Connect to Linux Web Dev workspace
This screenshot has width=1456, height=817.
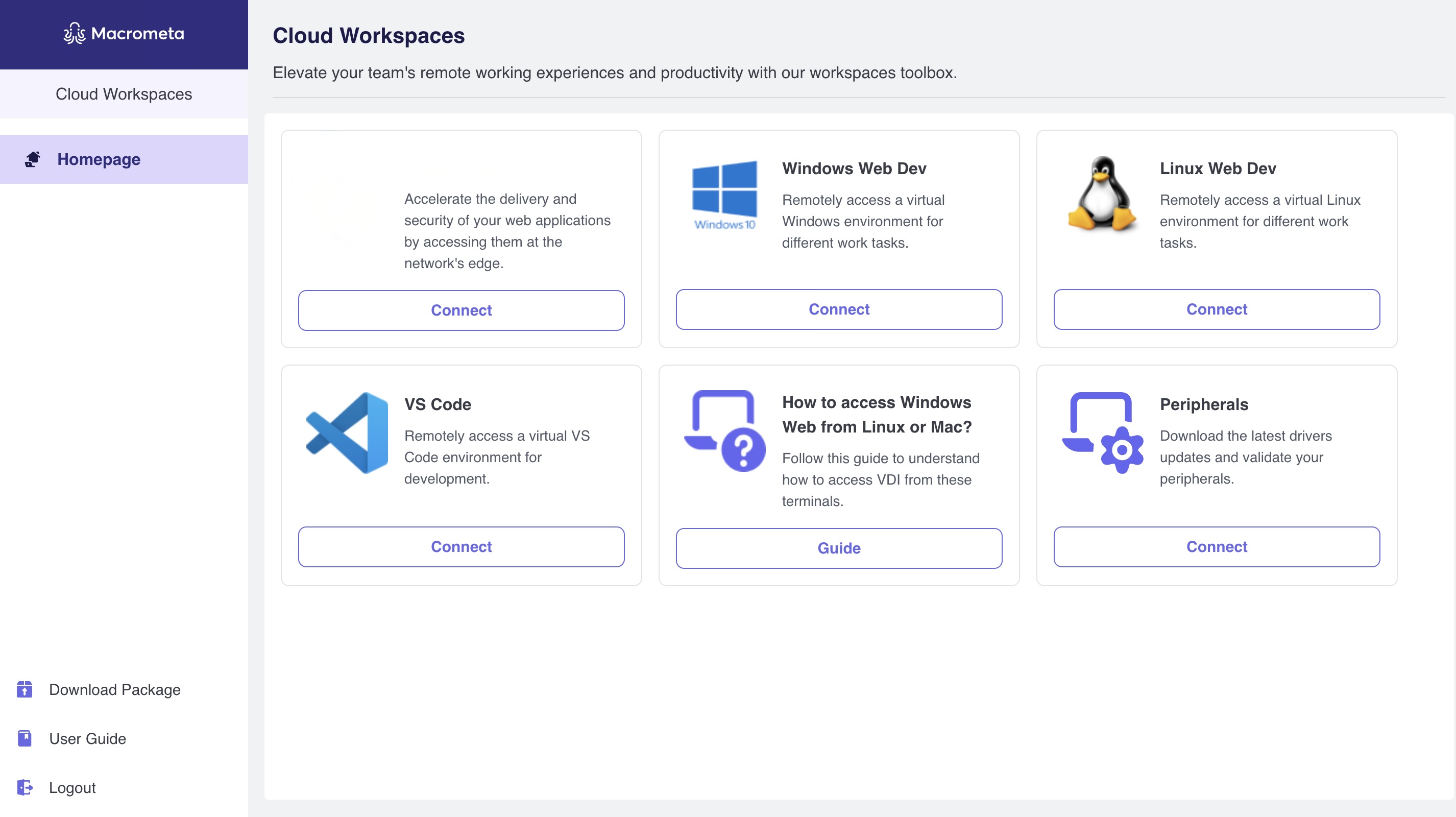tap(1217, 309)
